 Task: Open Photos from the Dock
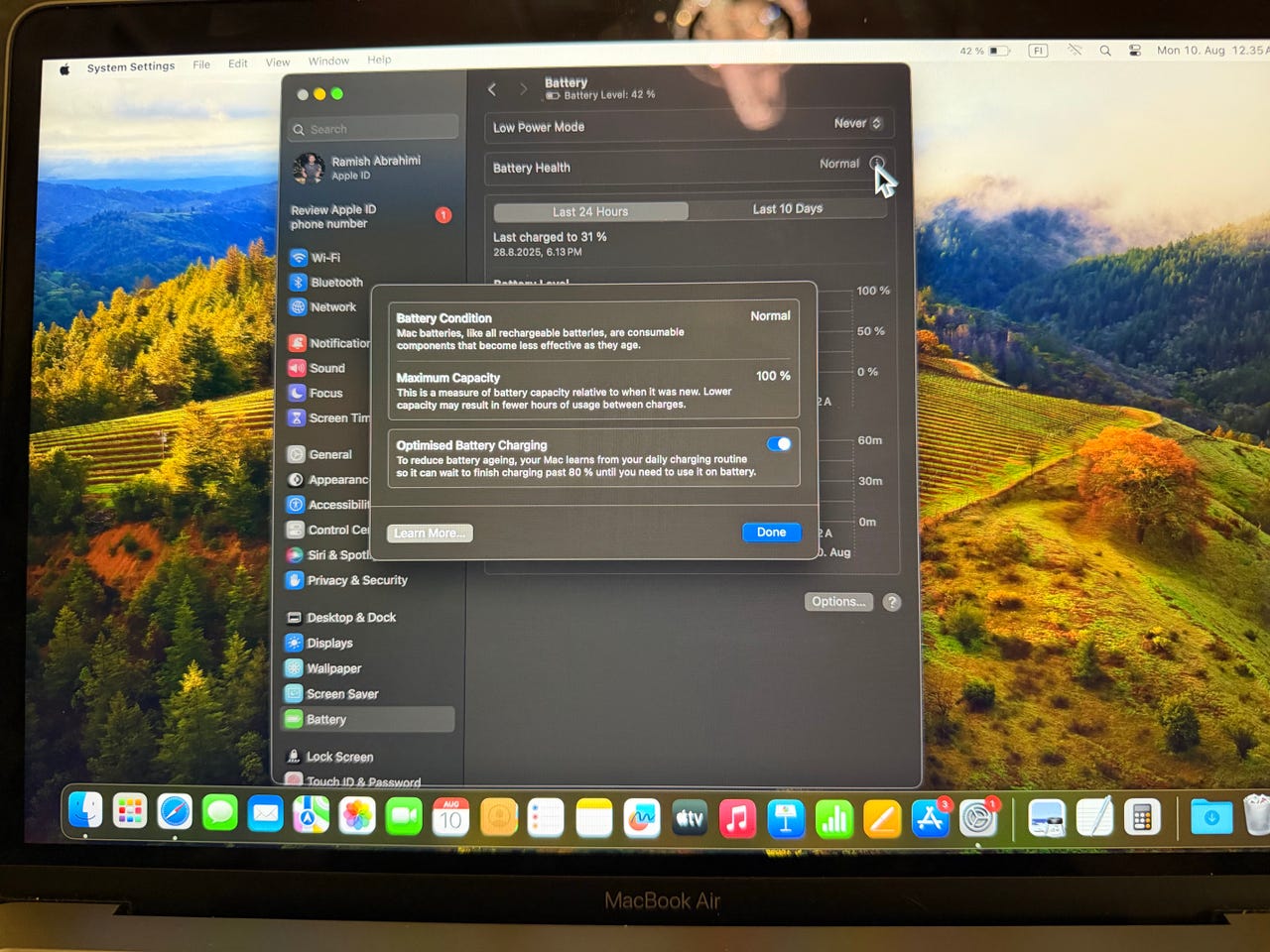click(x=357, y=816)
